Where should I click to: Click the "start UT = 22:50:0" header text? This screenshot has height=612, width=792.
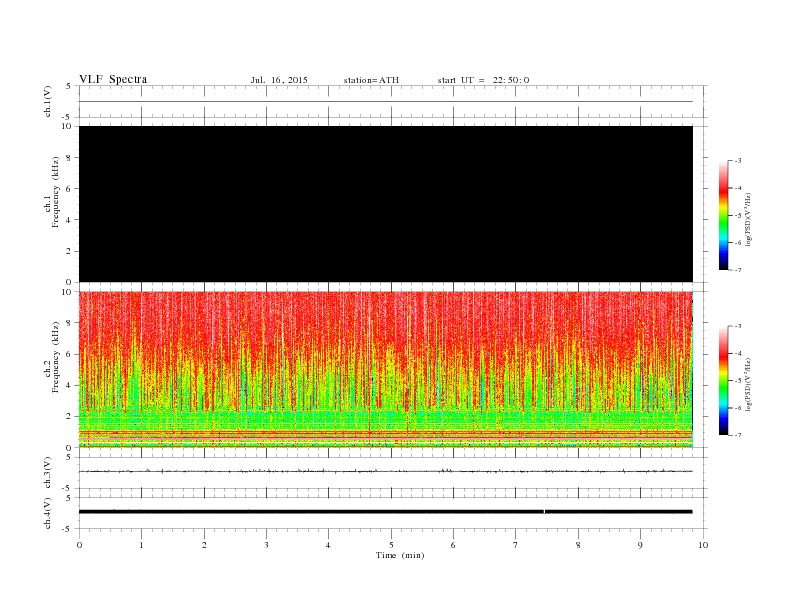[483, 80]
